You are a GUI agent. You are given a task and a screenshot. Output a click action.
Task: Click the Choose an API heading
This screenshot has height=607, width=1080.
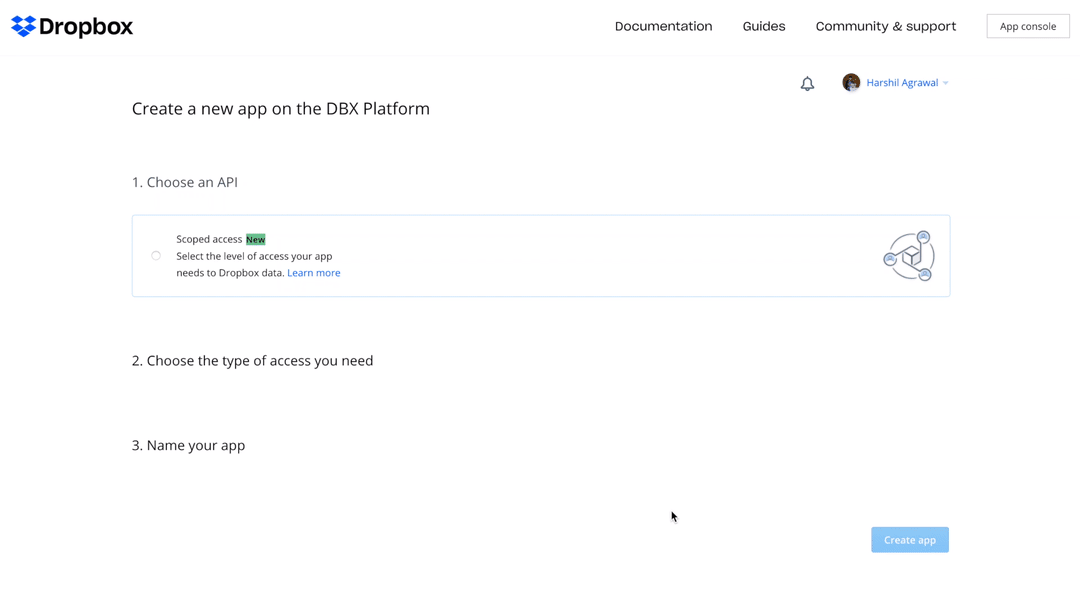tap(185, 182)
